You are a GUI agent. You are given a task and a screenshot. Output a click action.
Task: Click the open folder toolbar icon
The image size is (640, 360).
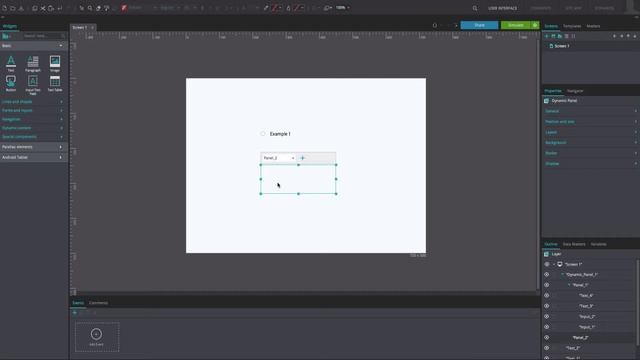(13, 8)
